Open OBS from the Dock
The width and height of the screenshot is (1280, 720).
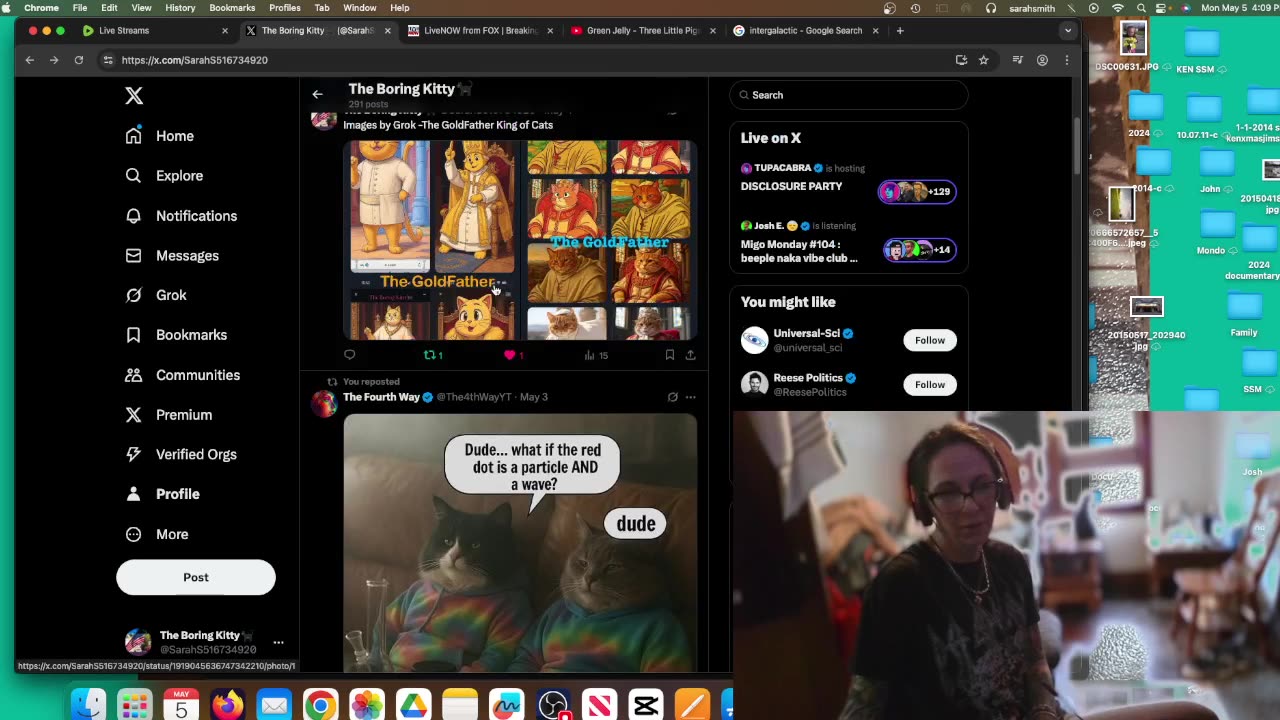pos(553,705)
